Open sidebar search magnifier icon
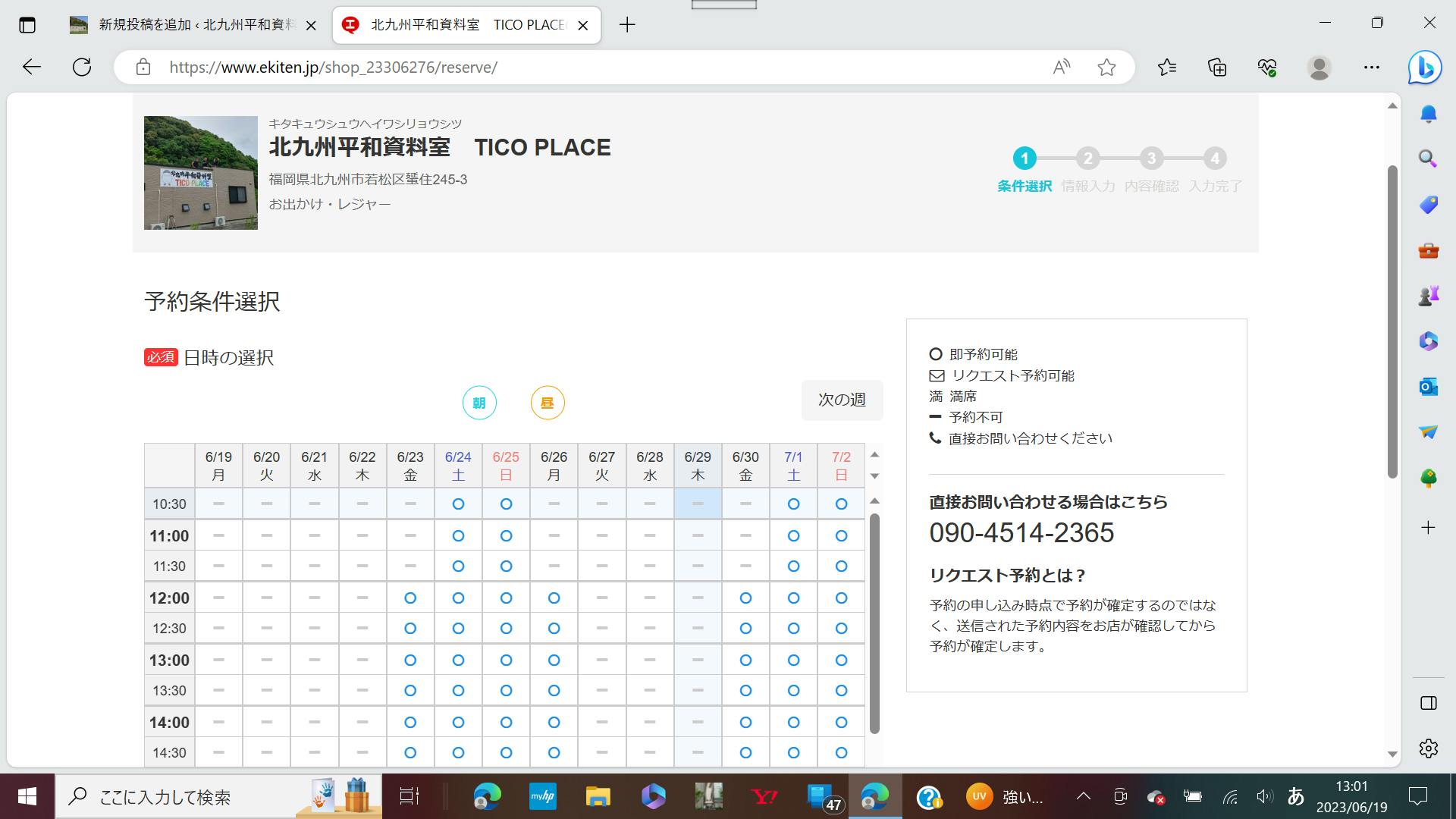 pos(1428,158)
